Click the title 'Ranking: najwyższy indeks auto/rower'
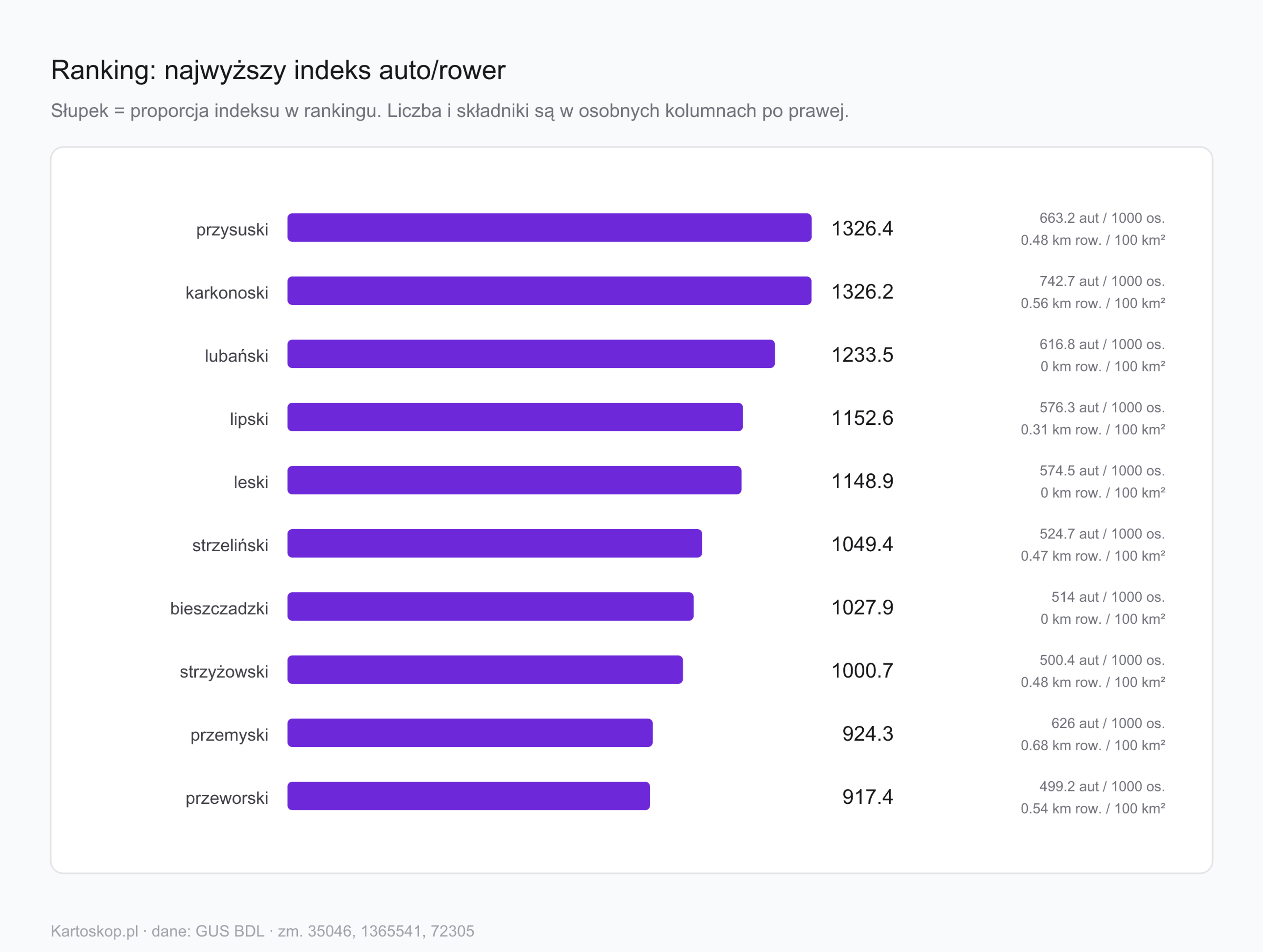This screenshot has height=952, width=1263. coord(278,71)
